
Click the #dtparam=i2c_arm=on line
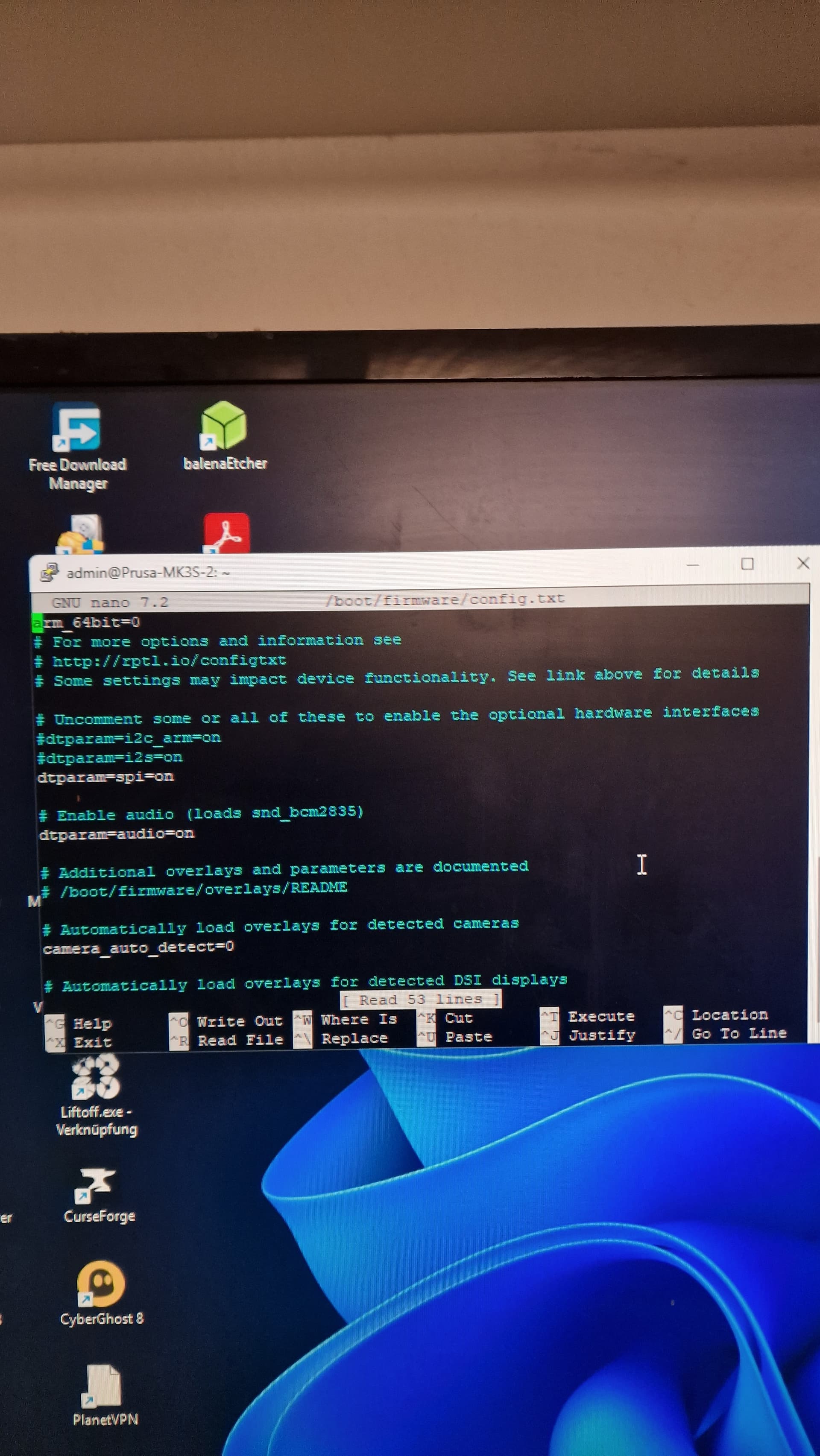129,738
